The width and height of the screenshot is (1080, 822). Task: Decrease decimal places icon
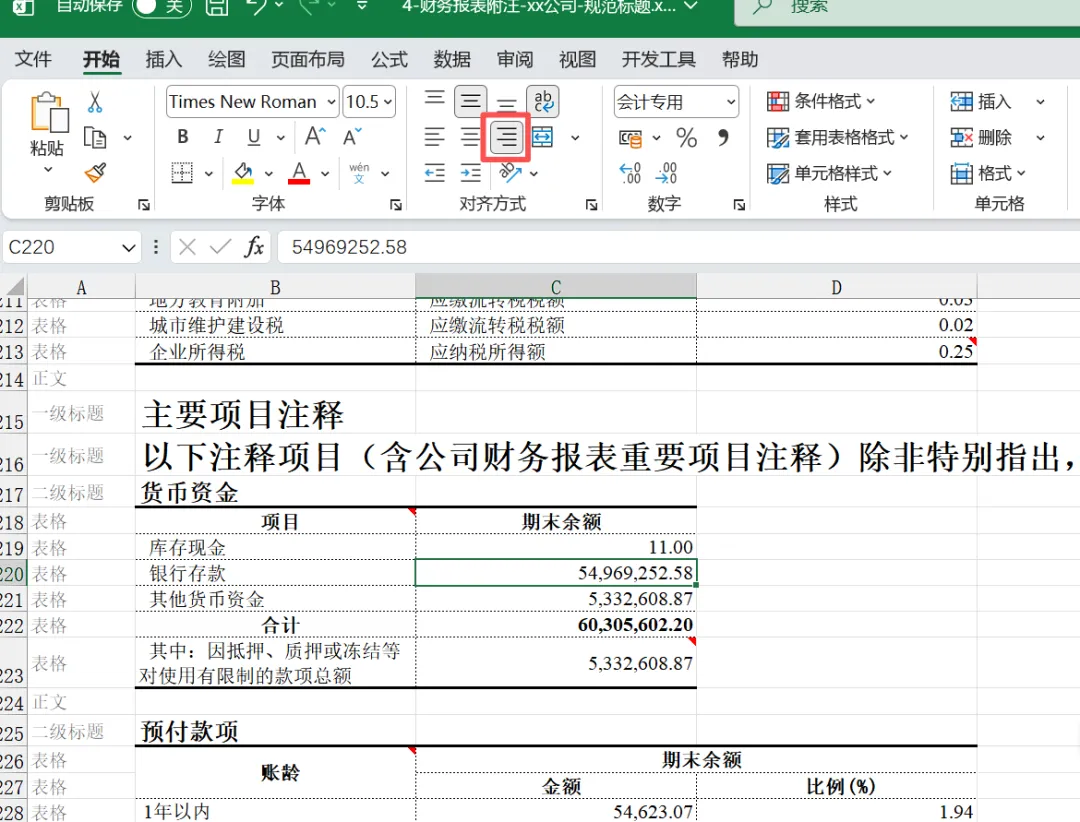[667, 173]
